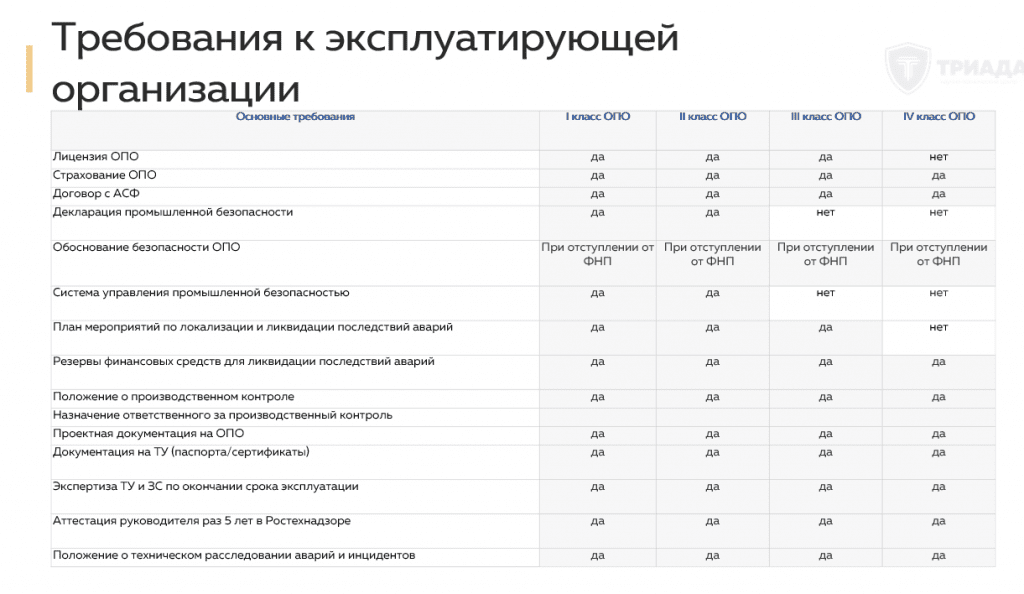Select IV класс 'да' for Резервы финансовых средств
The width and height of the screenshot is (1024, 594).
(938, 362)
